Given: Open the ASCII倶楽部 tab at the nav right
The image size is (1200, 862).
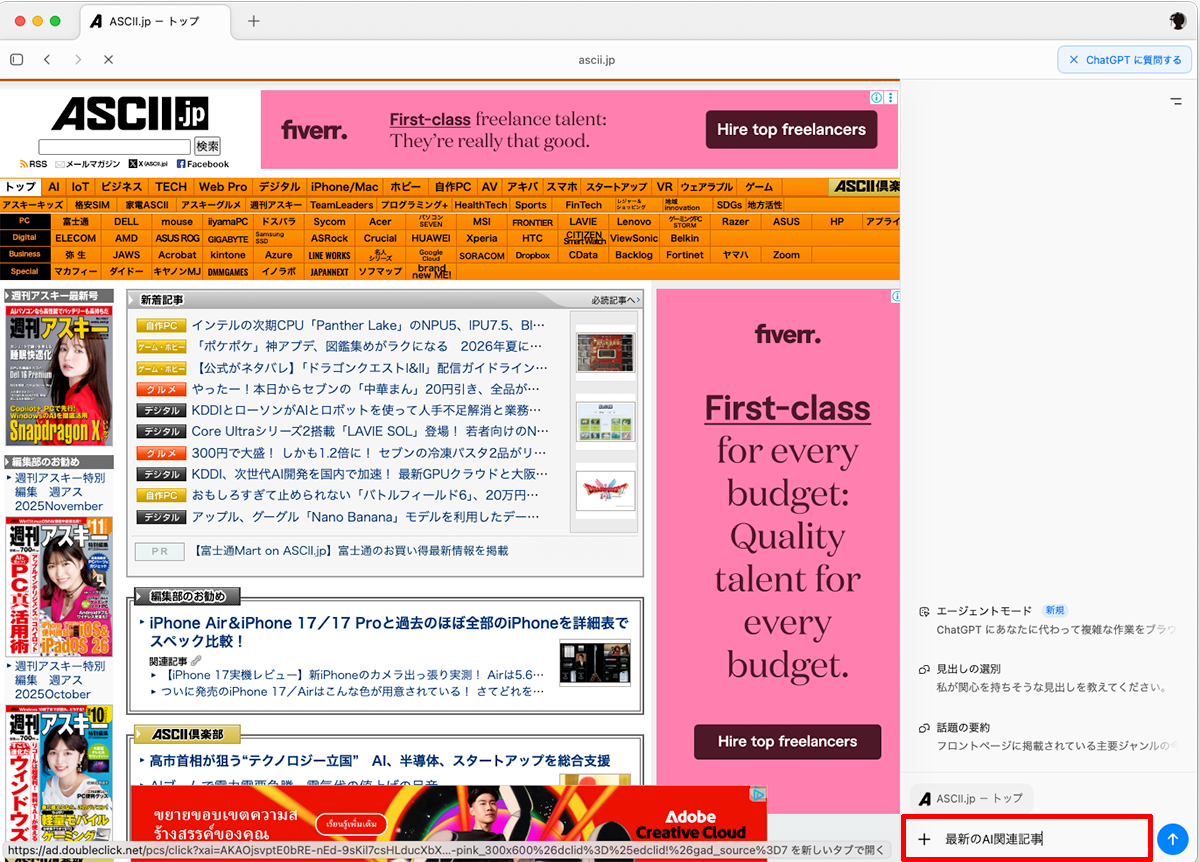Looking at the screenshot, I should 864,187.
